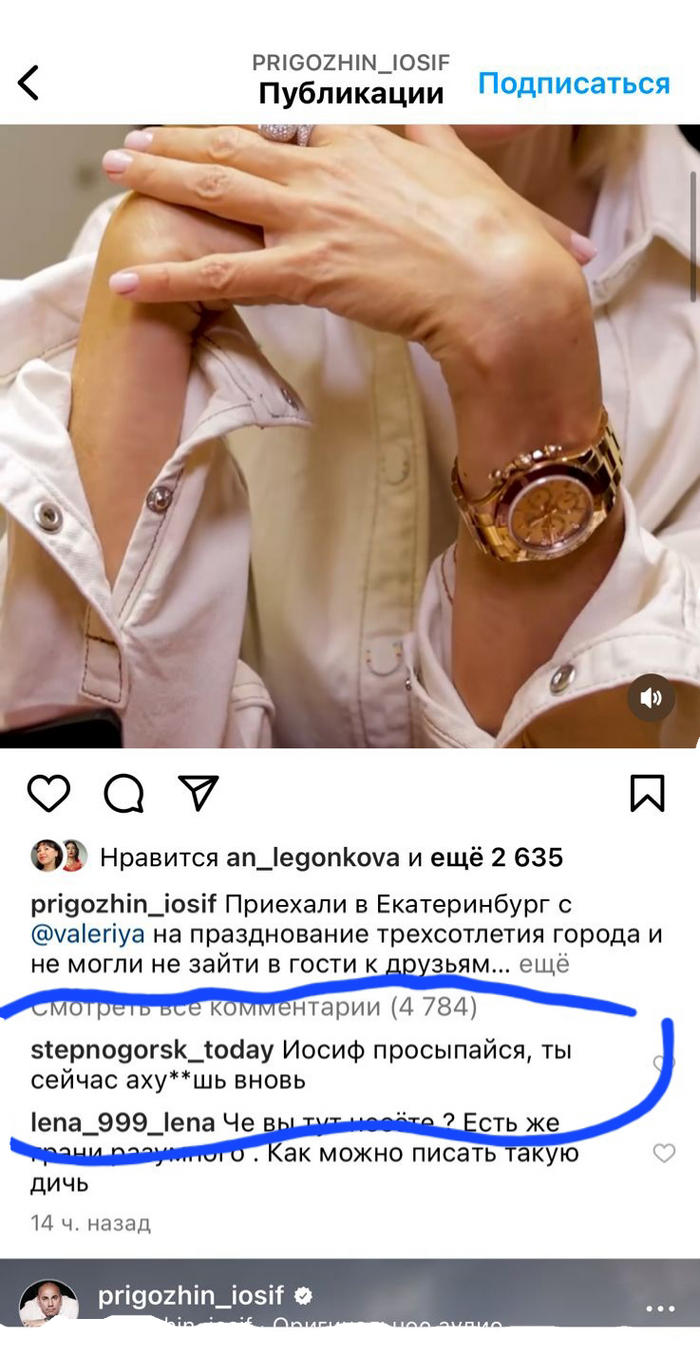Screen dimensions: 700x1356
Task: Like the post with heart icon
Action: 48,793
